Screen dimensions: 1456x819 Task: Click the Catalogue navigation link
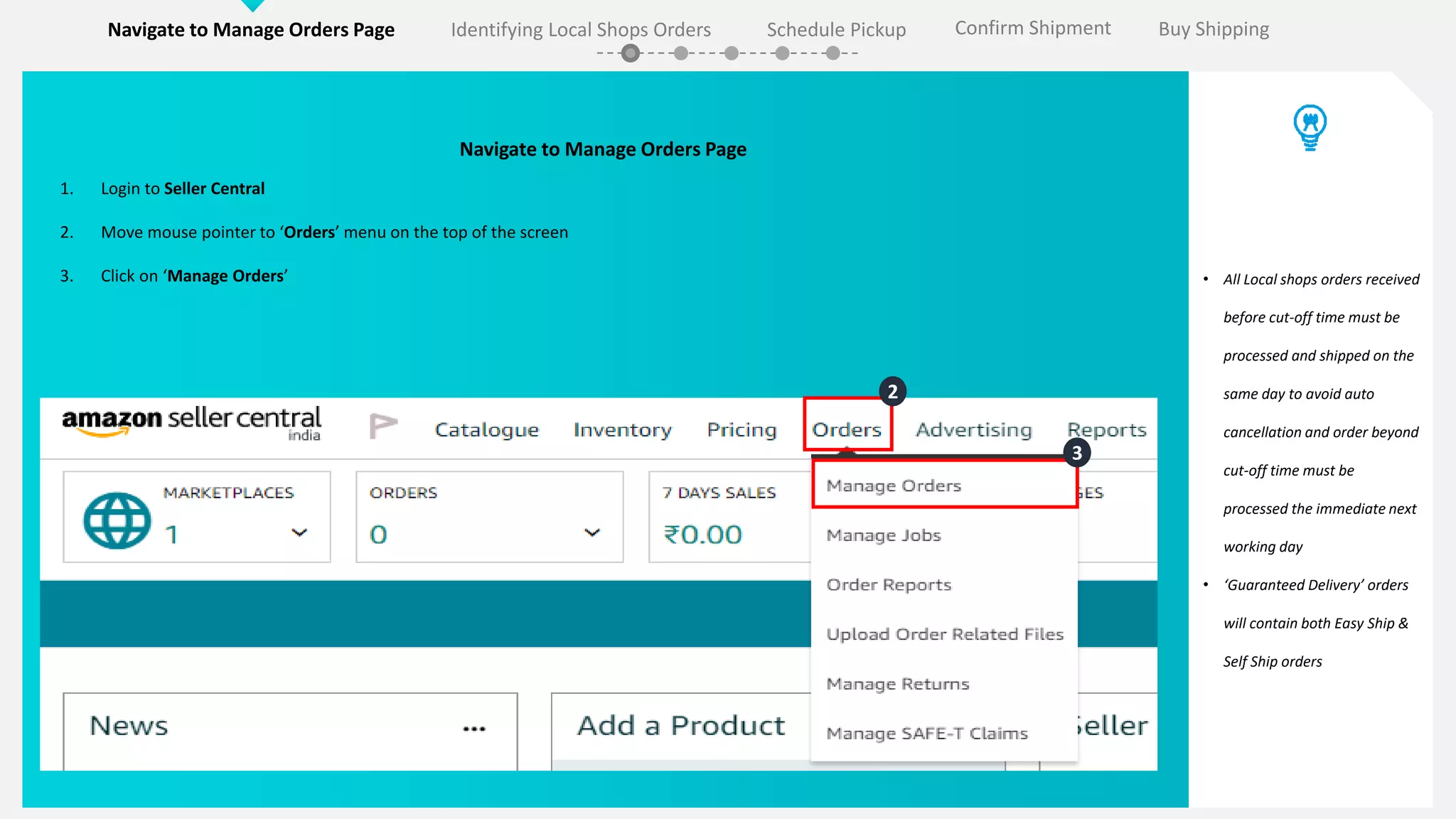point(487,429)
